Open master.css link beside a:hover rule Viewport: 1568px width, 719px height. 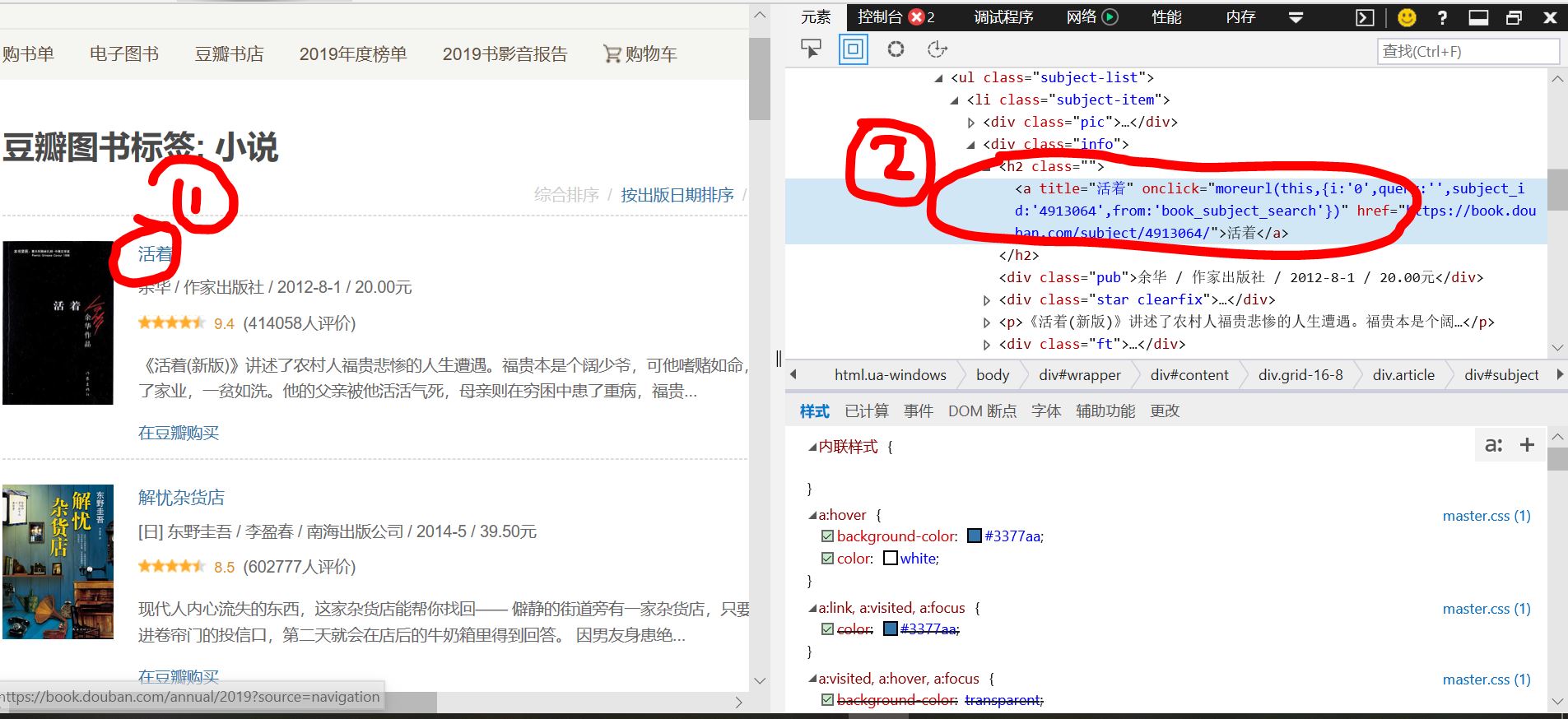point(1487,516)
